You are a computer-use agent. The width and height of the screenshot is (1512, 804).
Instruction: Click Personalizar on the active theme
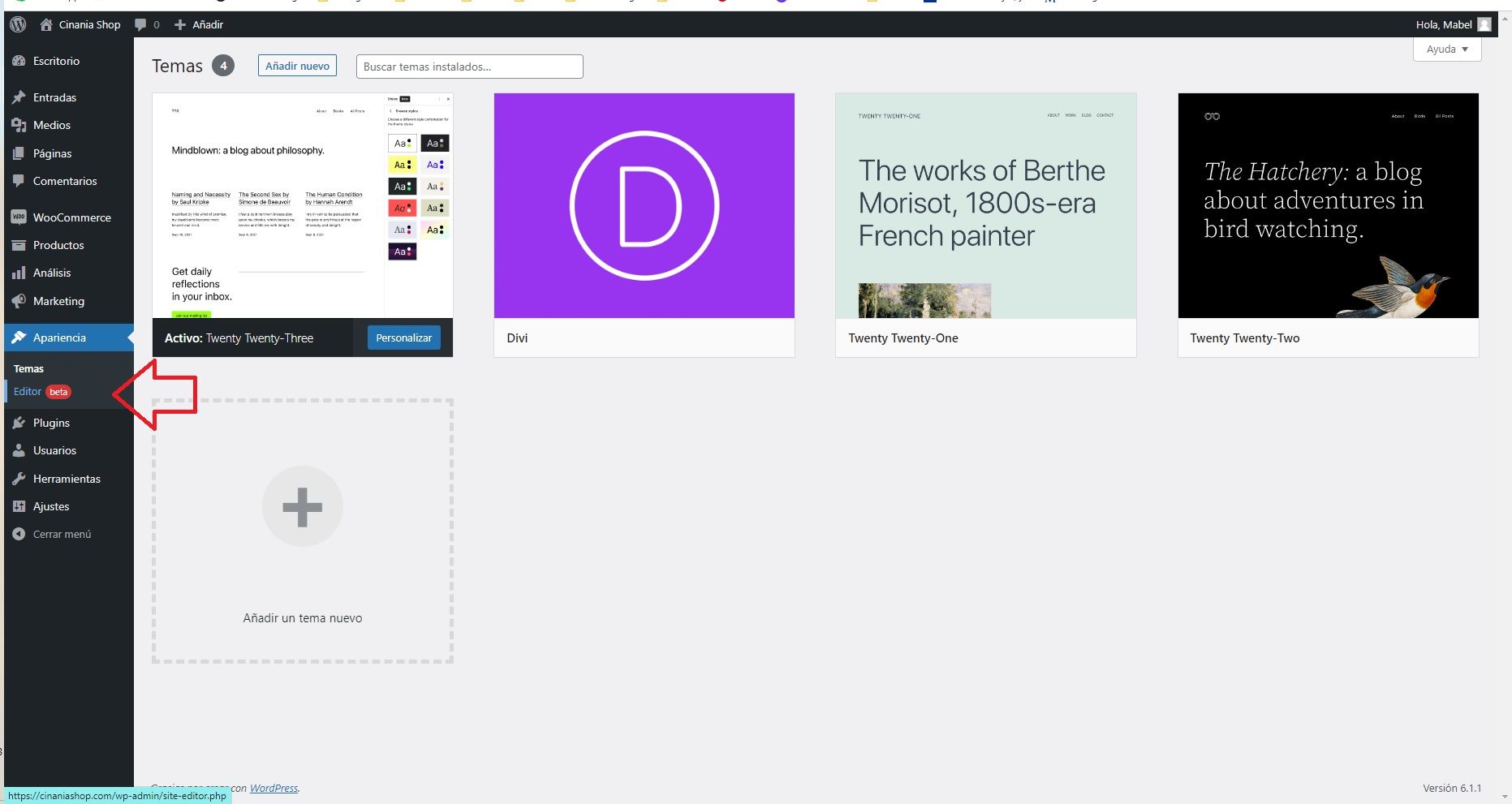click(x=404, y=338)
